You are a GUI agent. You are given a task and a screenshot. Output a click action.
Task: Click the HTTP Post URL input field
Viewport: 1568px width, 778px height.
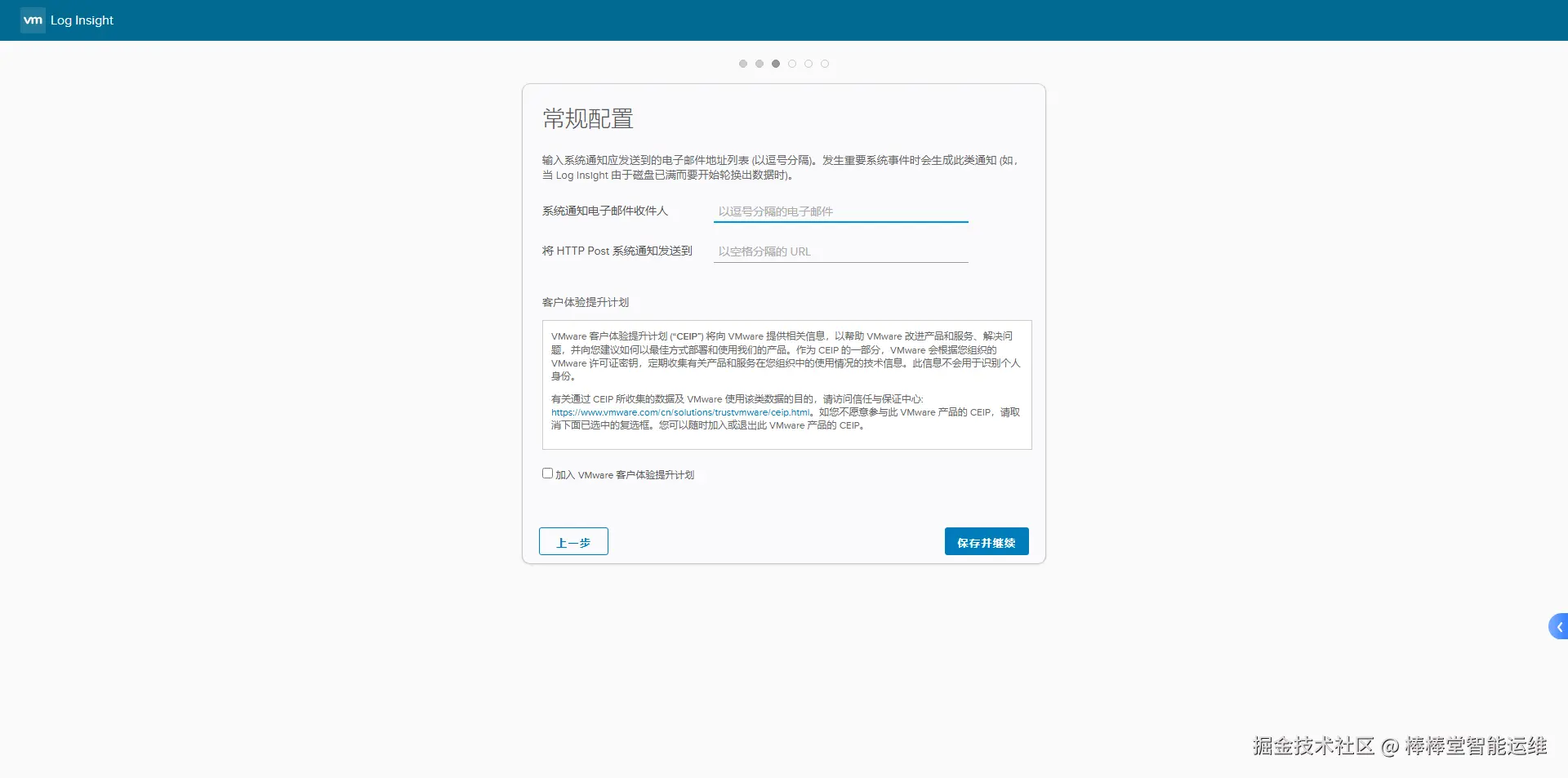pos(840,251)
